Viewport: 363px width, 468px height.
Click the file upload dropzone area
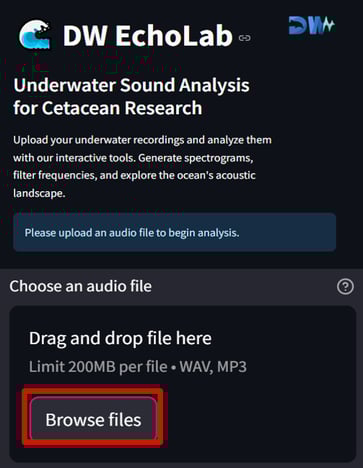click(x=183, y=383)
